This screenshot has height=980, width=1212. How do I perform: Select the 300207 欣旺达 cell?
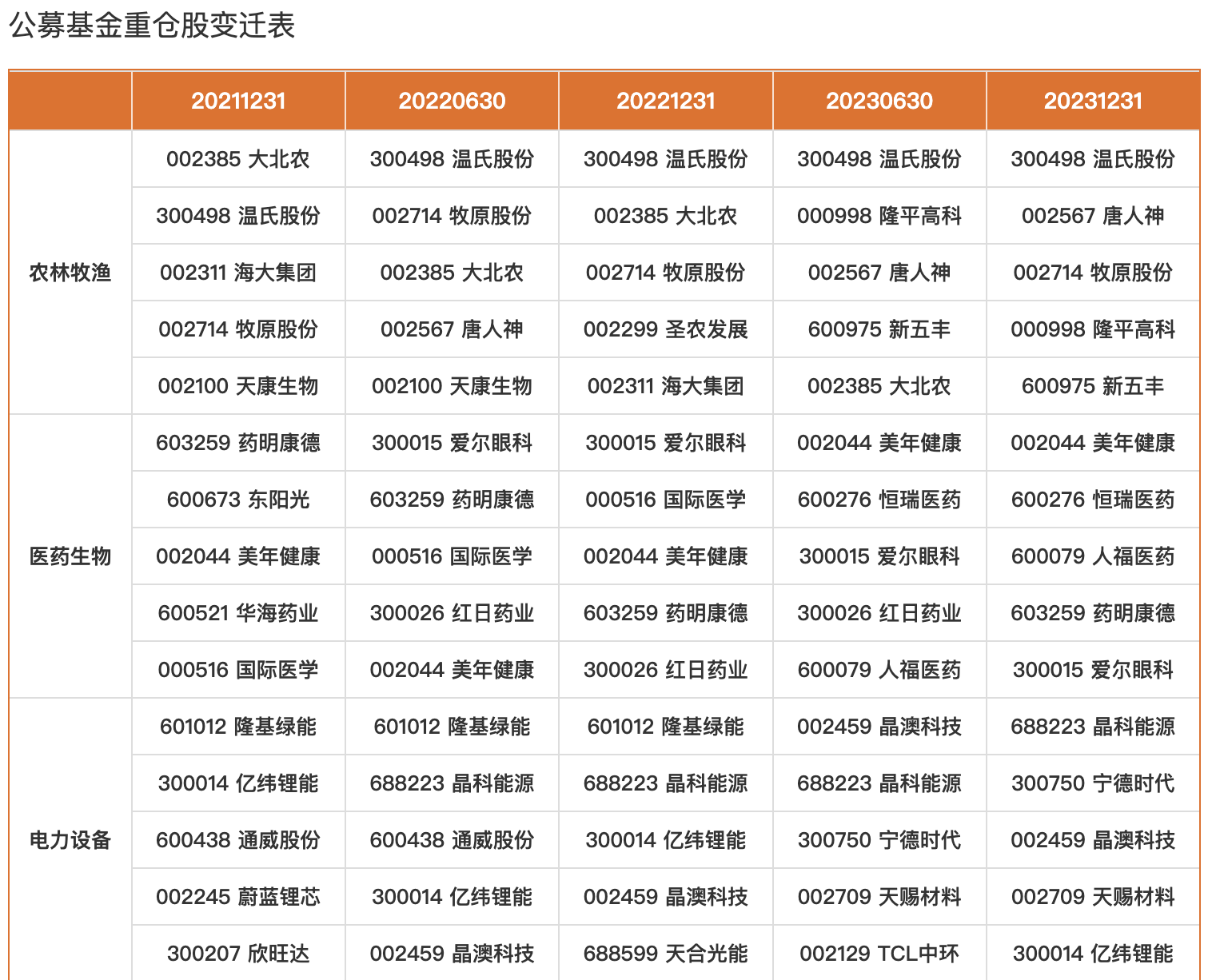[238, 954]
